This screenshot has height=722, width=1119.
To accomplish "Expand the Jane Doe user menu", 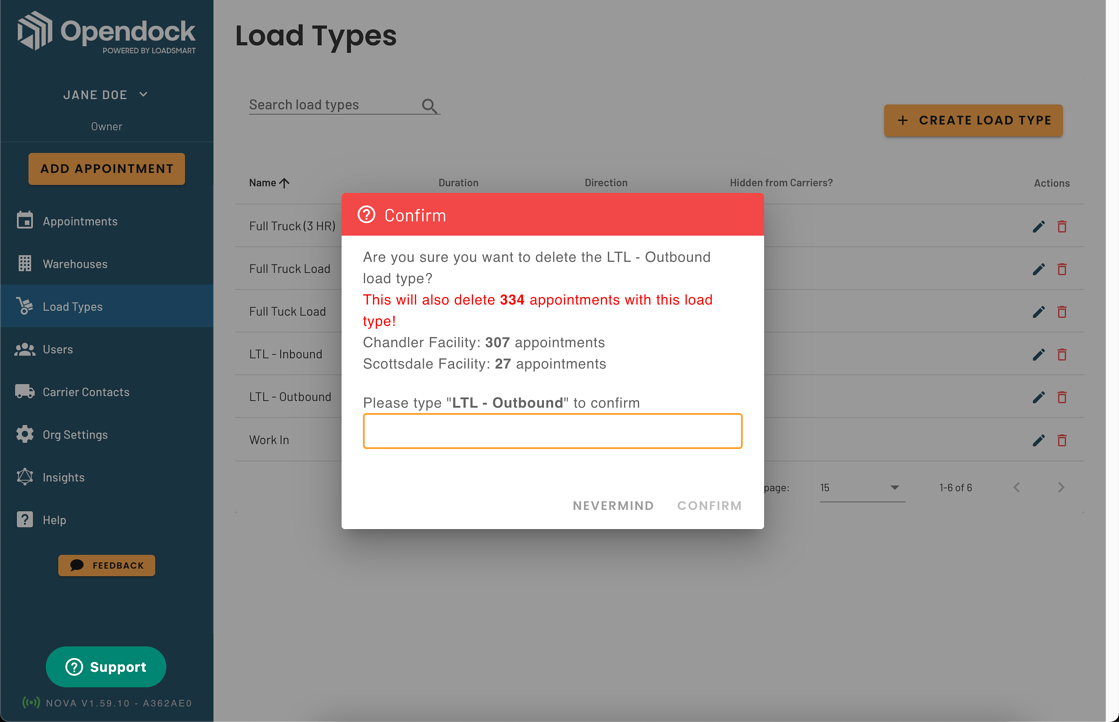I will click(x=106, y=95).
